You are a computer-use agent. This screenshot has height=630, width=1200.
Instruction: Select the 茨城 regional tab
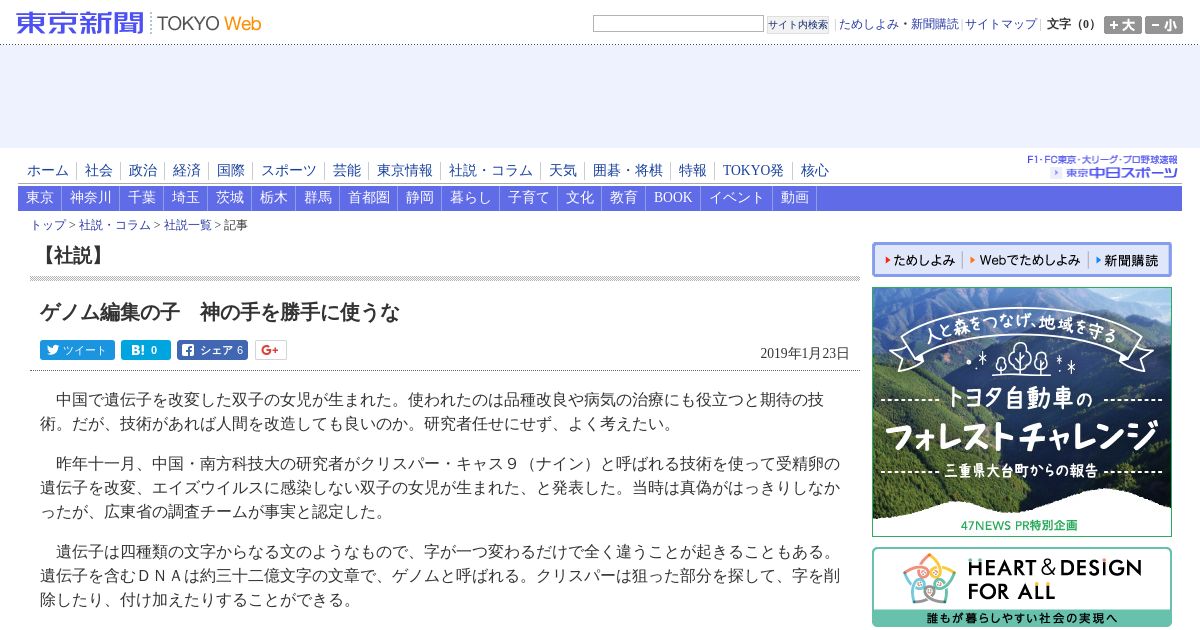pyautogui.click(x=230, y=198)
